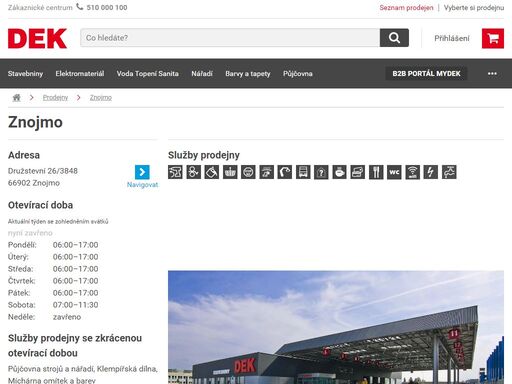Click the water tap service icon

point(449,172)
